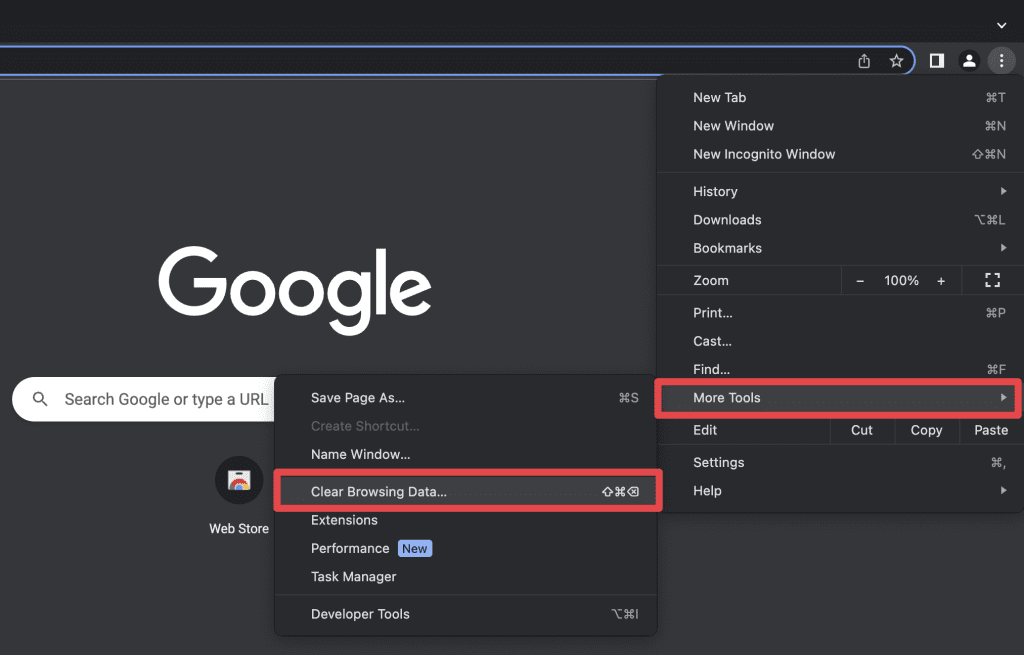1024x655 pixels.
Task: Open Extensions from More Tools
Action: click(x=466, y=520)
